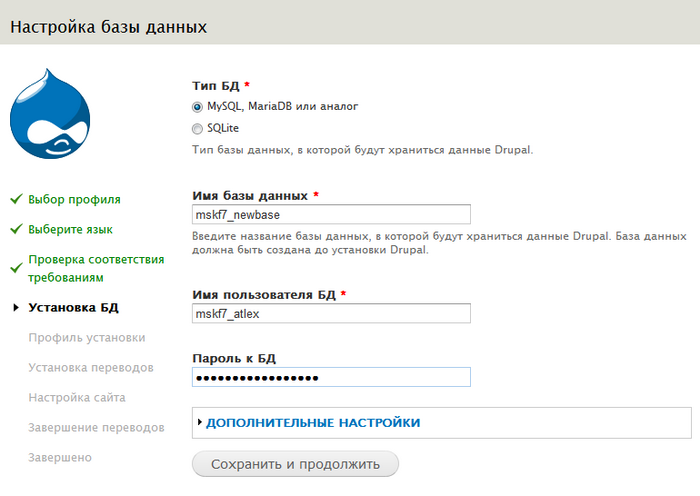Image resolution: width=700 pixels, height=496 pixels.
Task: Click the Профиль установки step
Action: pyautogui.click(x=87, y=338)
